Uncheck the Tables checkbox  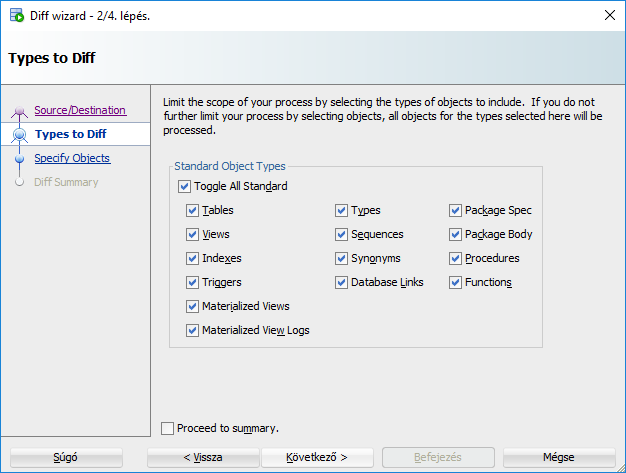coord(192,210)
